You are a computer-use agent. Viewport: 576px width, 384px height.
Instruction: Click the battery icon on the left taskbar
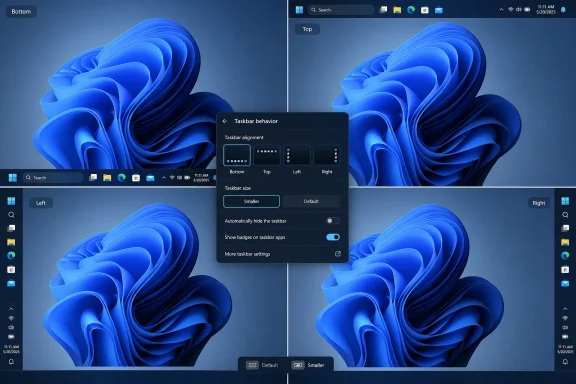(11, 336)
